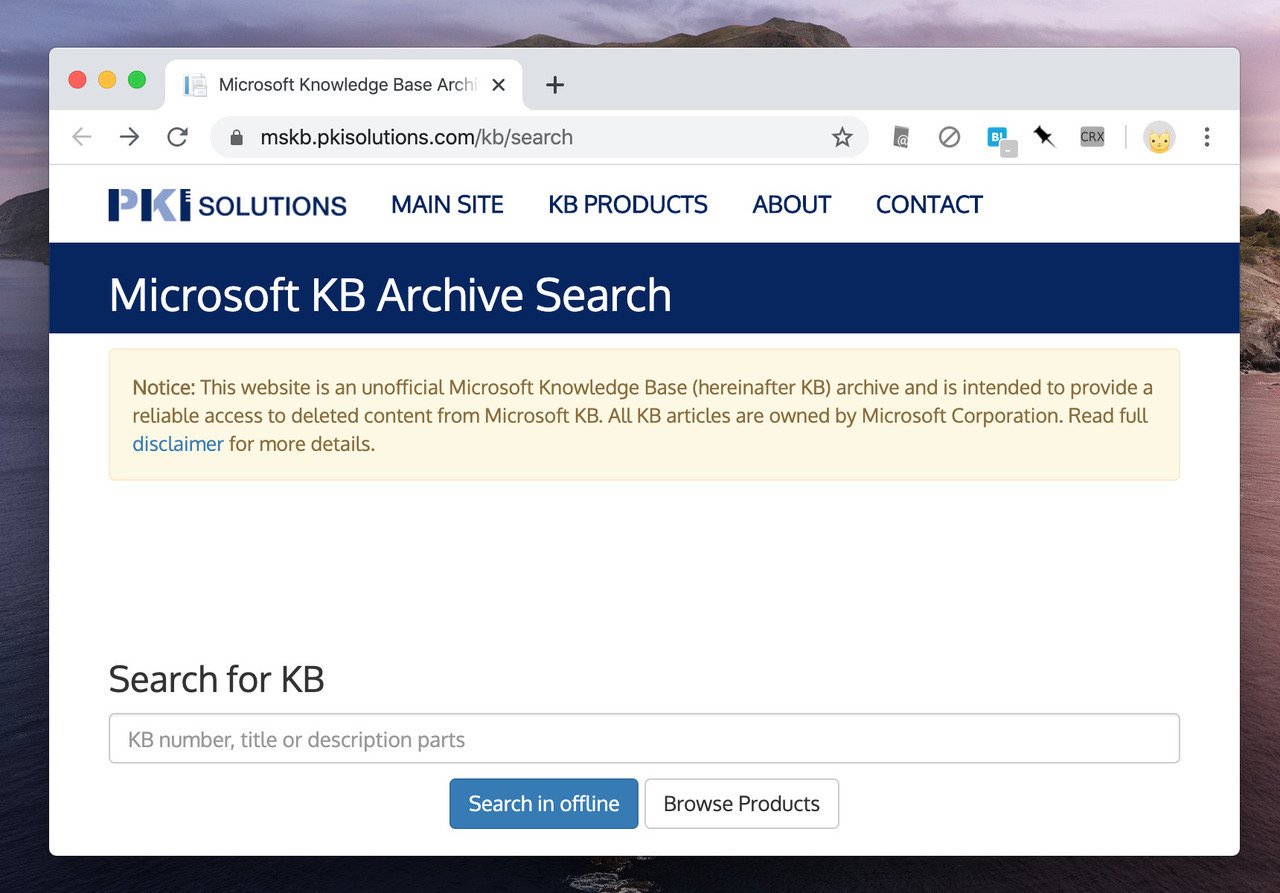This screenshot has width=1280, height=893.
Task: Close the Microsoft Knowledge Base tab
Action: 499,85
